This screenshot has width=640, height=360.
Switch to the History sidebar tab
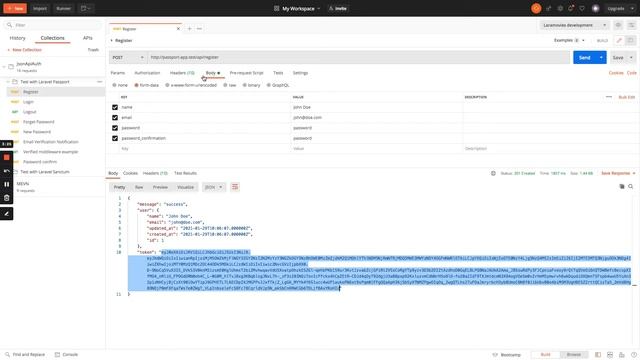click(18, 38)
